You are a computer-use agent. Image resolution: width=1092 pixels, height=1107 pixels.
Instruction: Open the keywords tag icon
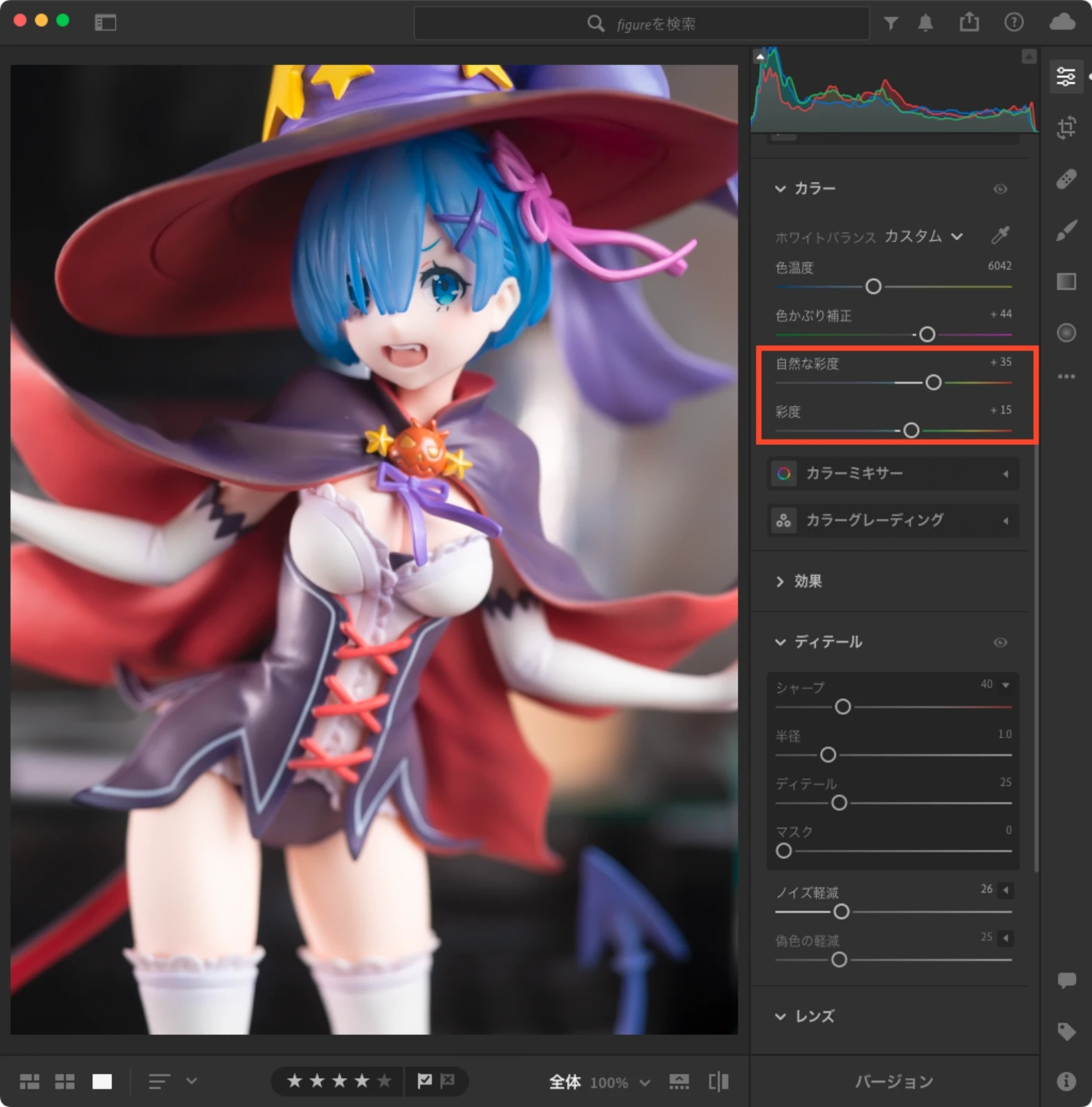(1066, 1031)
